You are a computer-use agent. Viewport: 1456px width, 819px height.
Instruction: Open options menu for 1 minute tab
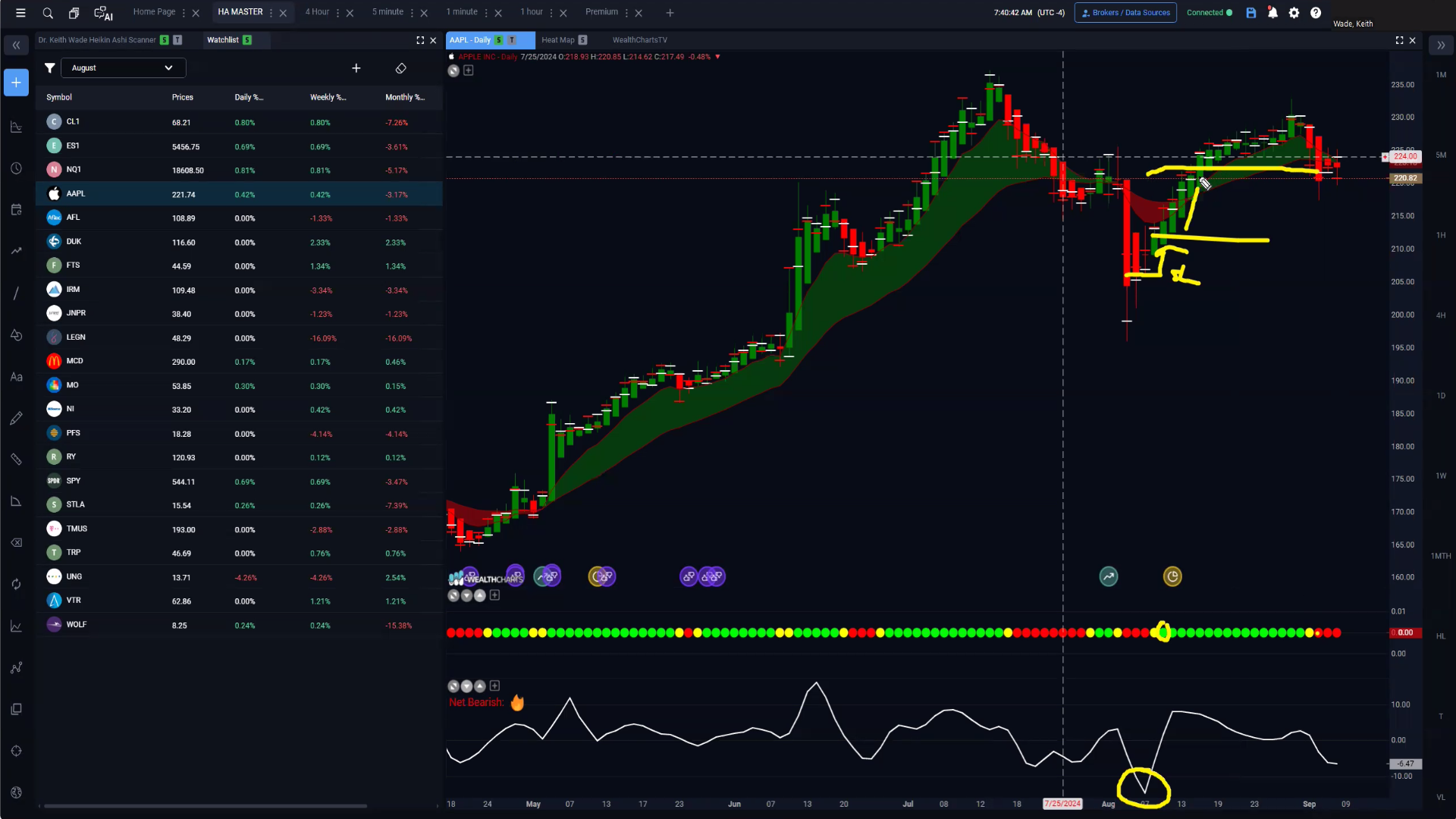click(x=486, y=13)
